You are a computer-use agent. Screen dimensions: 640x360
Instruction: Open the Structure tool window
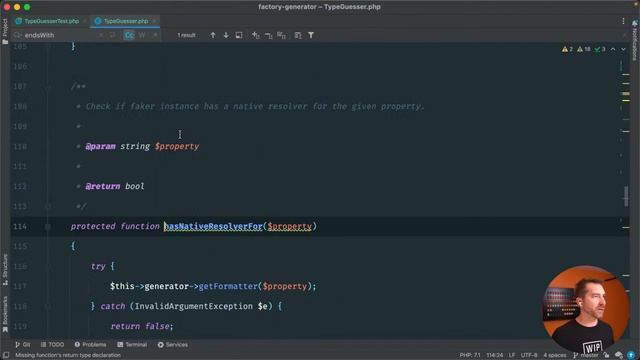5,269
